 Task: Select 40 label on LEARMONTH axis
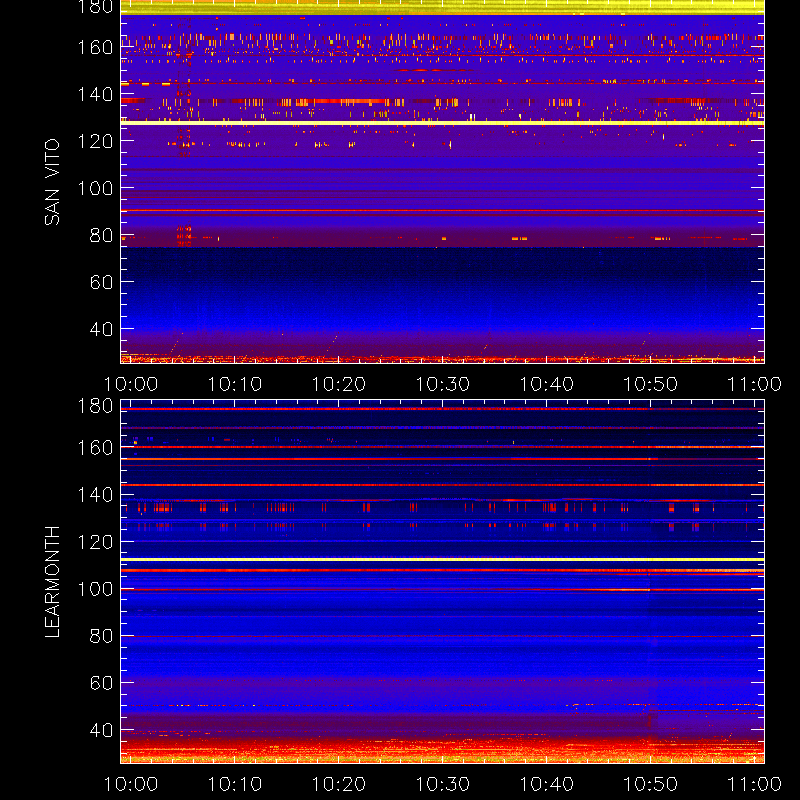pyautogui.click(x=101, y=730)
